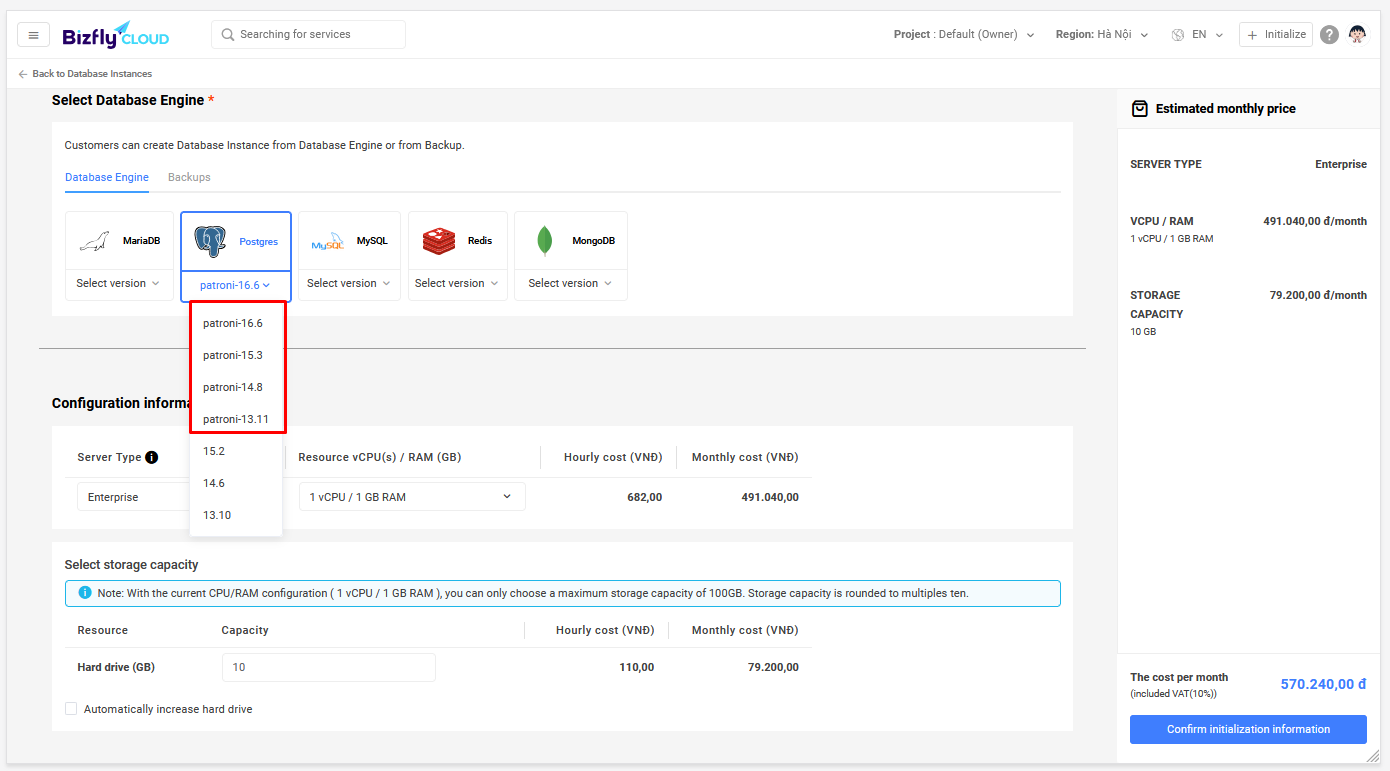Click Confirm initialization information button
Screen dimensions: 1390x771
[1248, 729]
